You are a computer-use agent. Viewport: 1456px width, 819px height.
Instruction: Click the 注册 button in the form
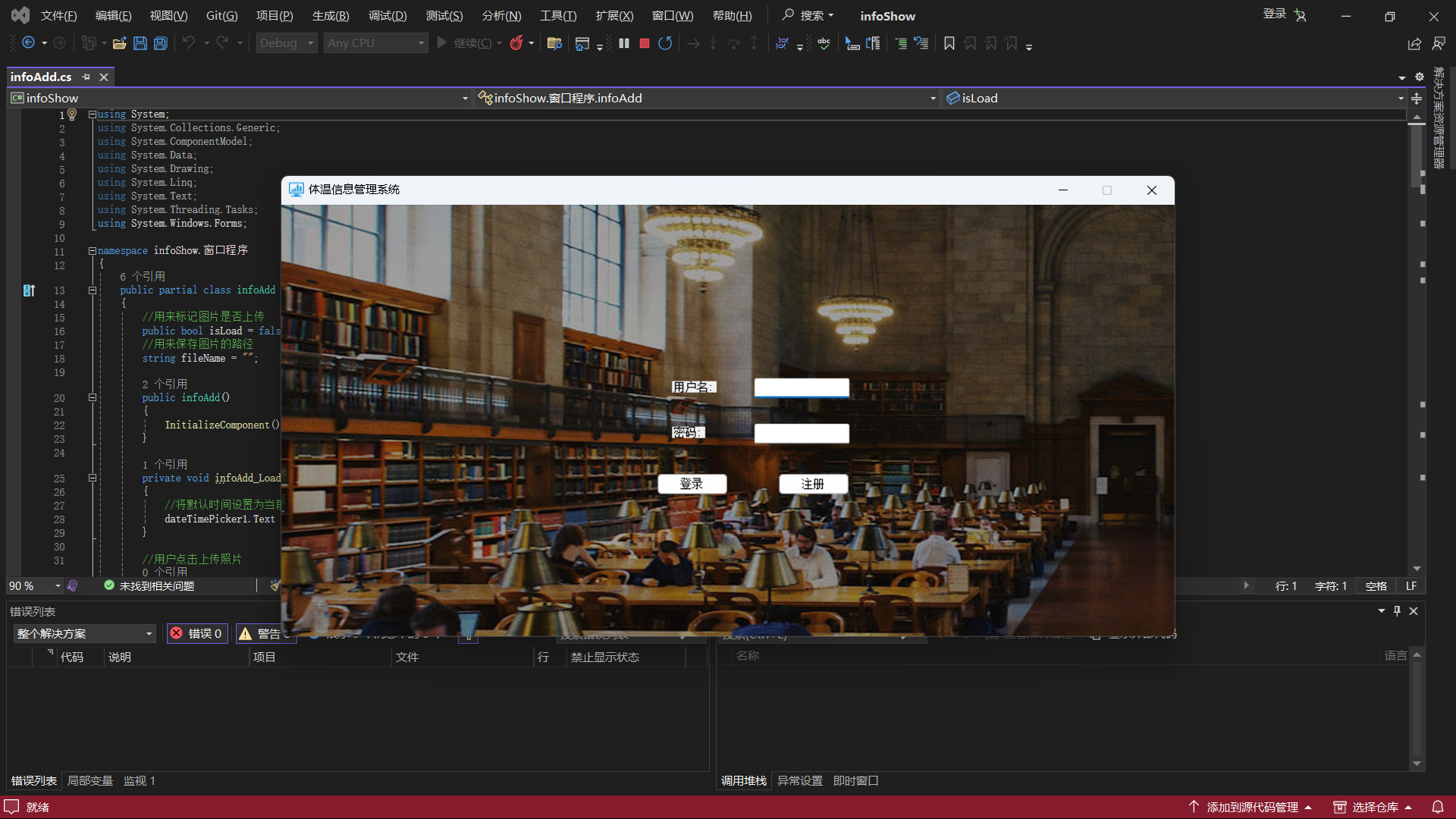[813, 484]
